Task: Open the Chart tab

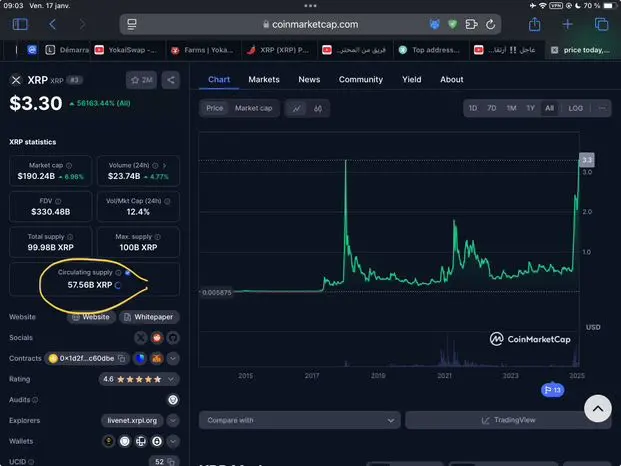Action: click(219, 80)
